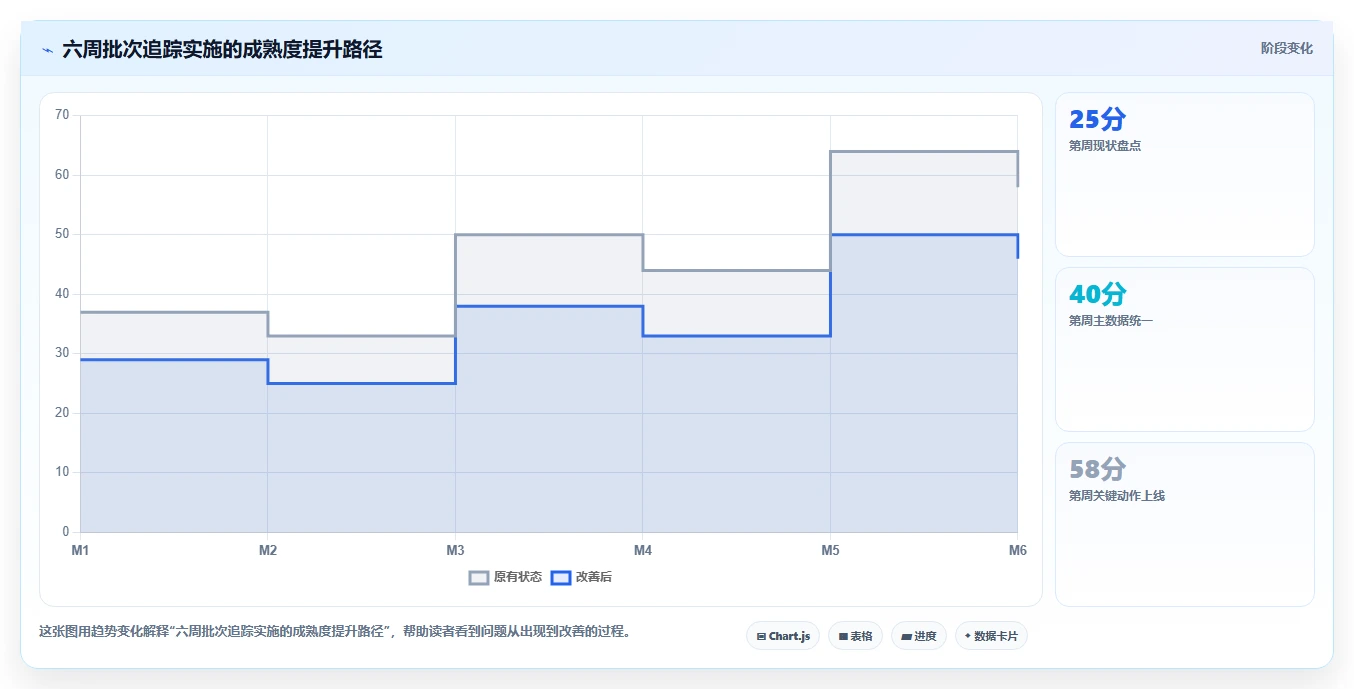Click the icon inside the 表格 tag
The image size is (1354, 689).
[x=843, y=636]
